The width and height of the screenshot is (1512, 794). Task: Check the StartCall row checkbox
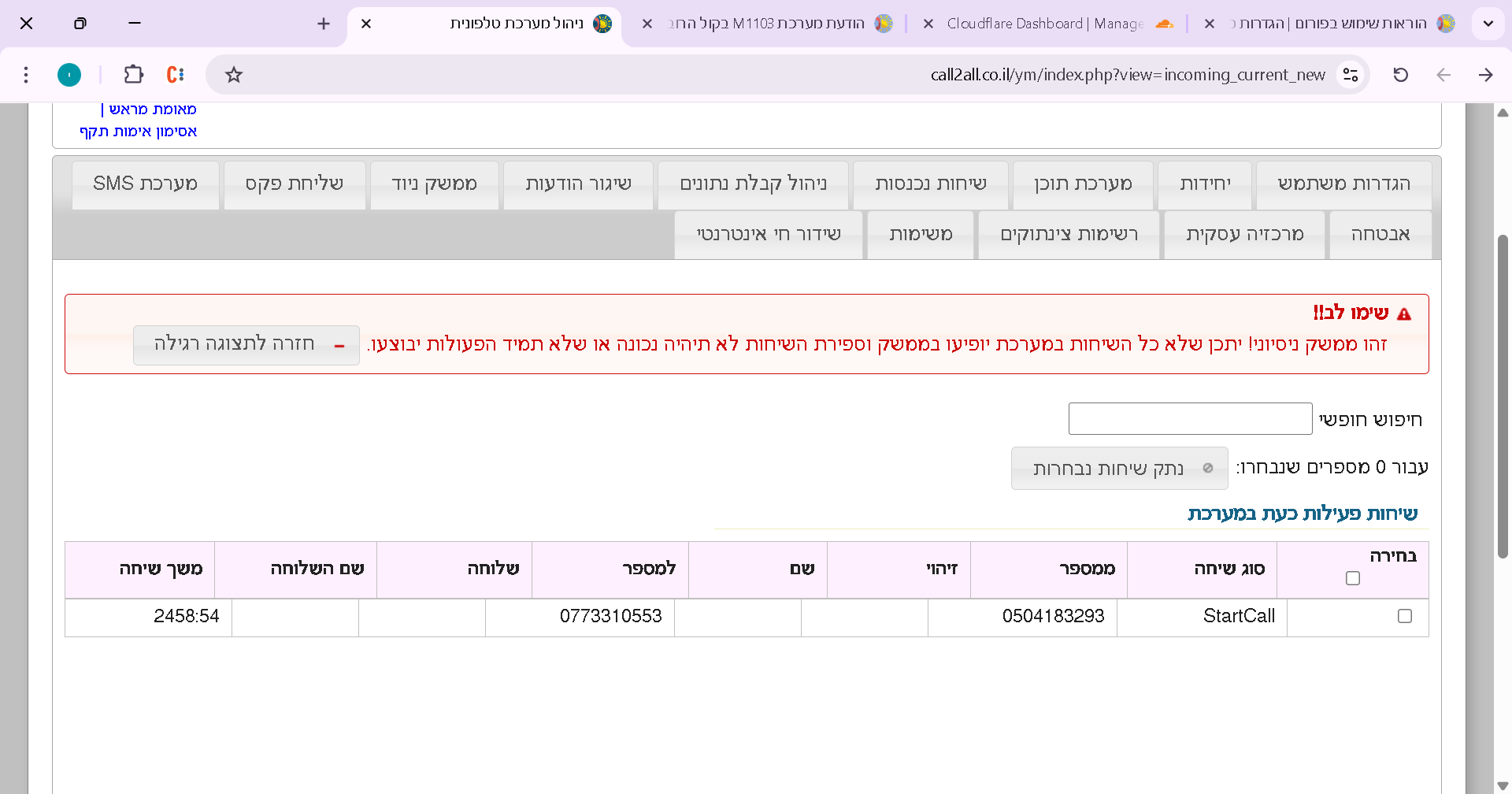[x=1404, y=616]
